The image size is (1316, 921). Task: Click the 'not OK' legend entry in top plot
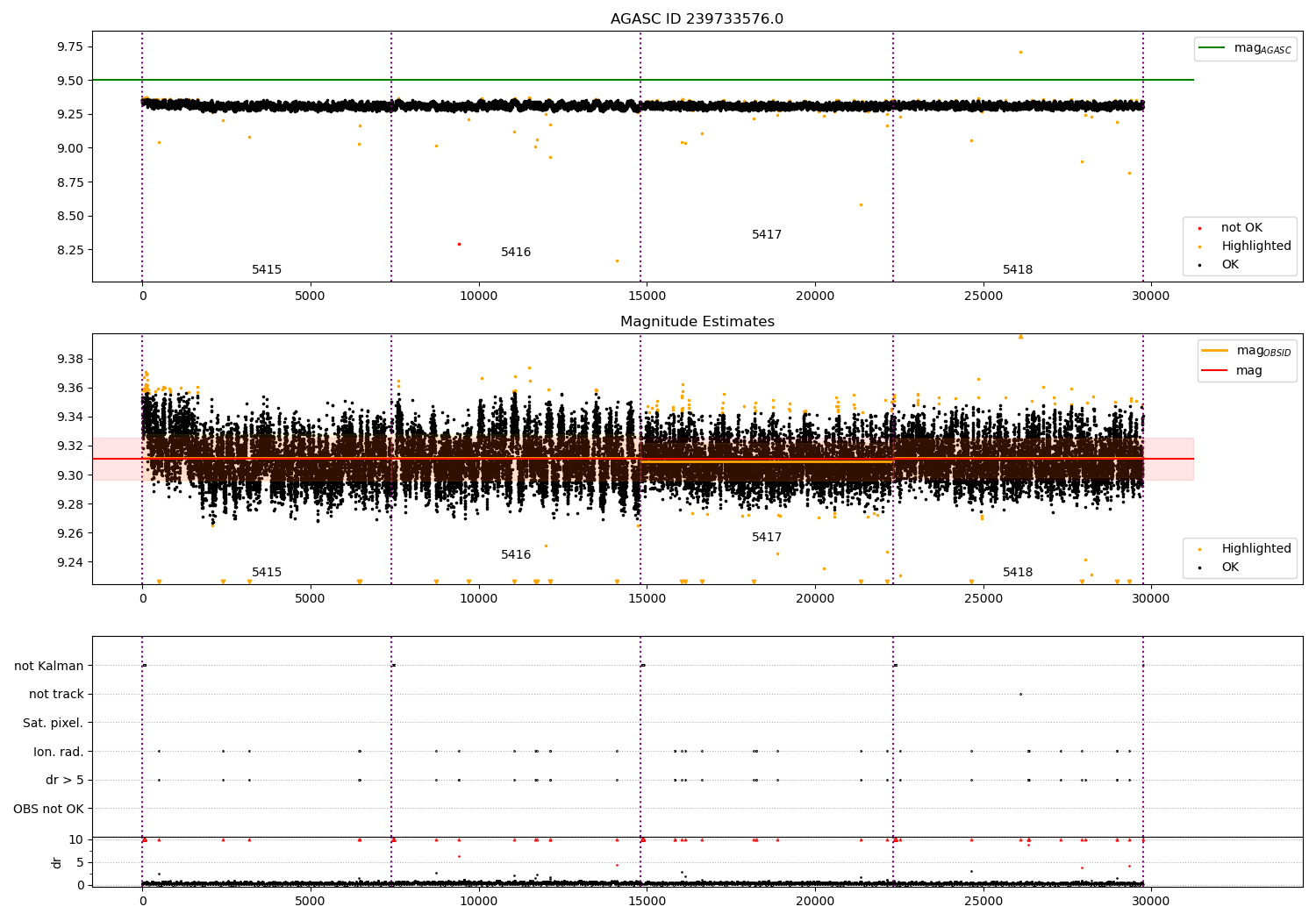1232,228
